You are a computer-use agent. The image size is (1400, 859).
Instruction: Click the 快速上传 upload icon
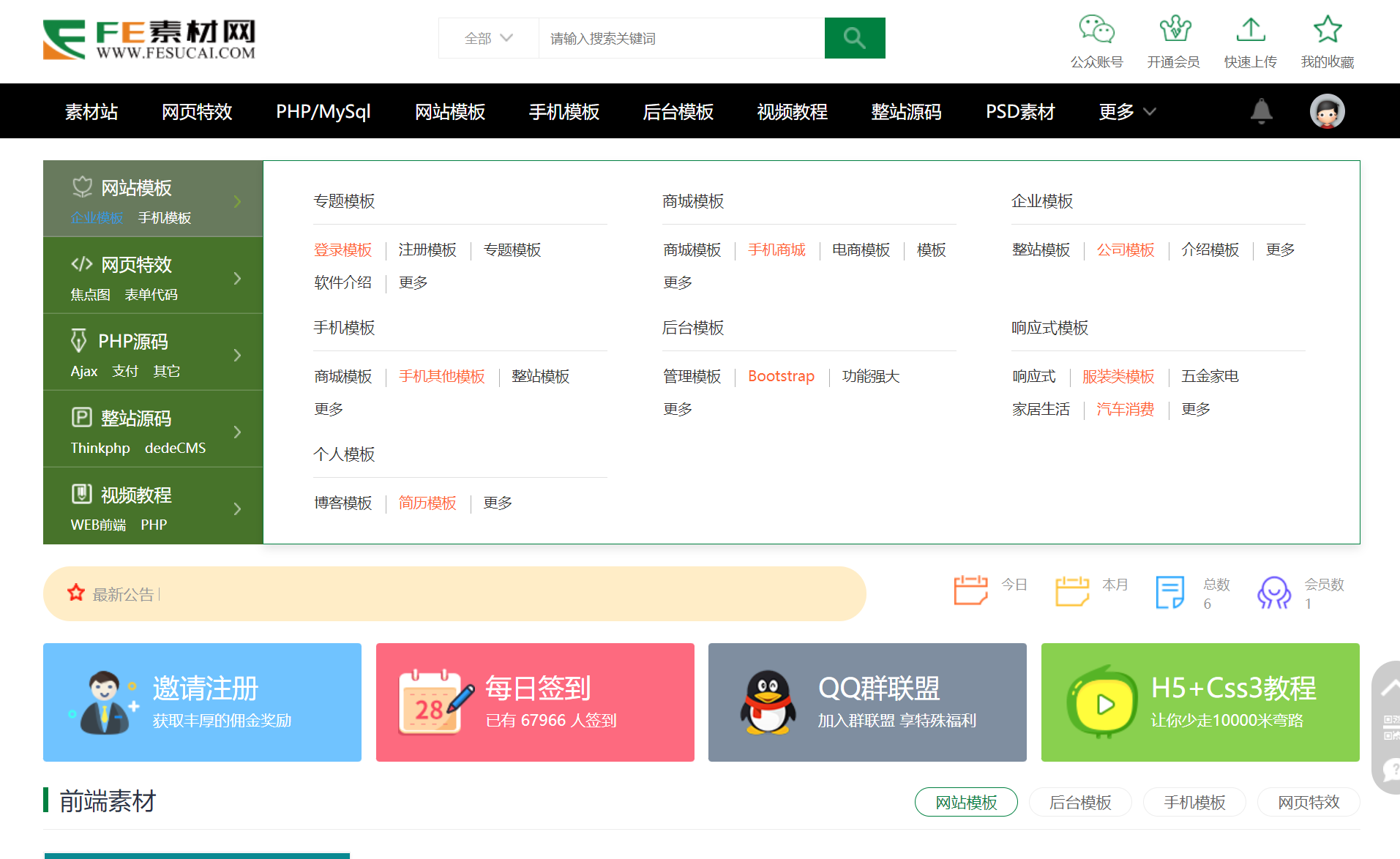1250,31
